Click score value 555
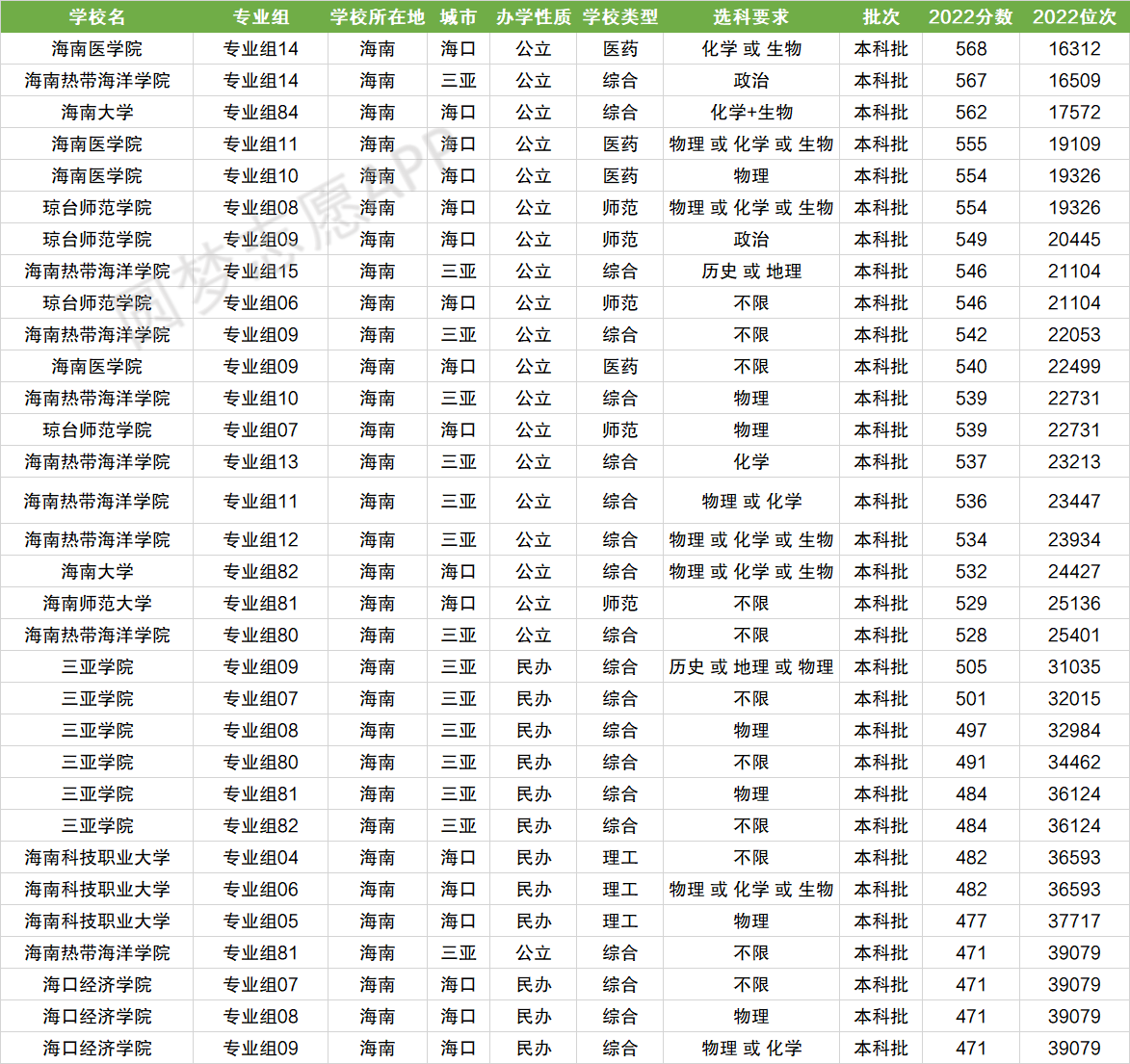 click(971, 144)
